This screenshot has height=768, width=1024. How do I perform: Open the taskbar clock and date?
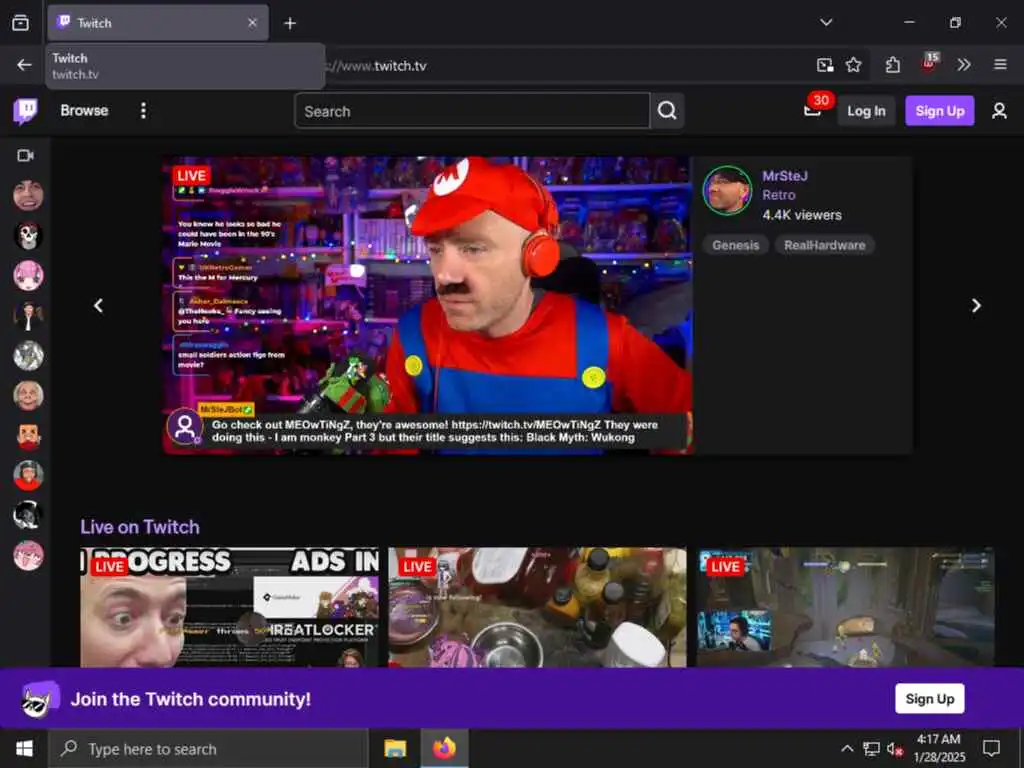[x=938, y=748]
